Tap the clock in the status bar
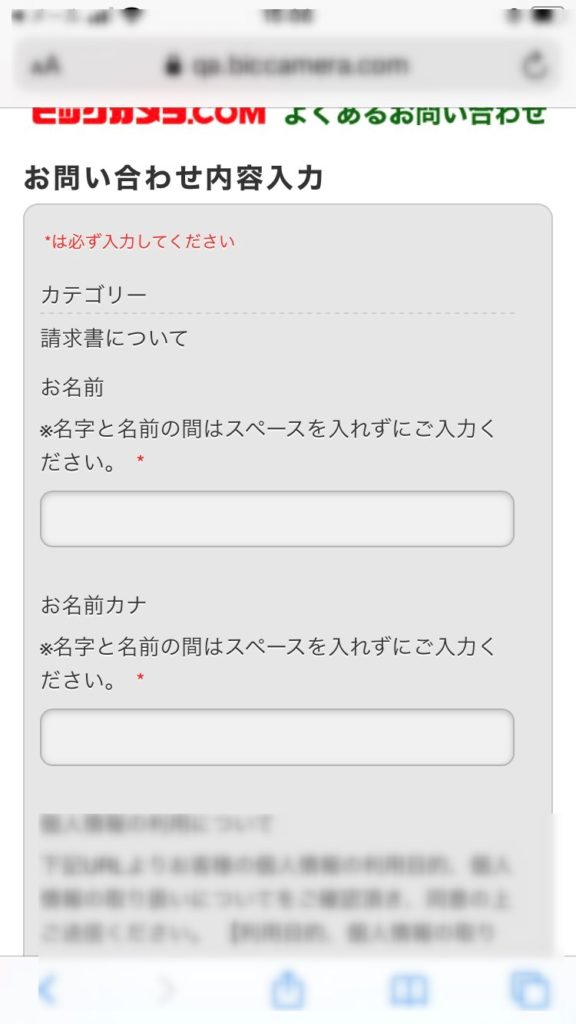 [287, 16]
